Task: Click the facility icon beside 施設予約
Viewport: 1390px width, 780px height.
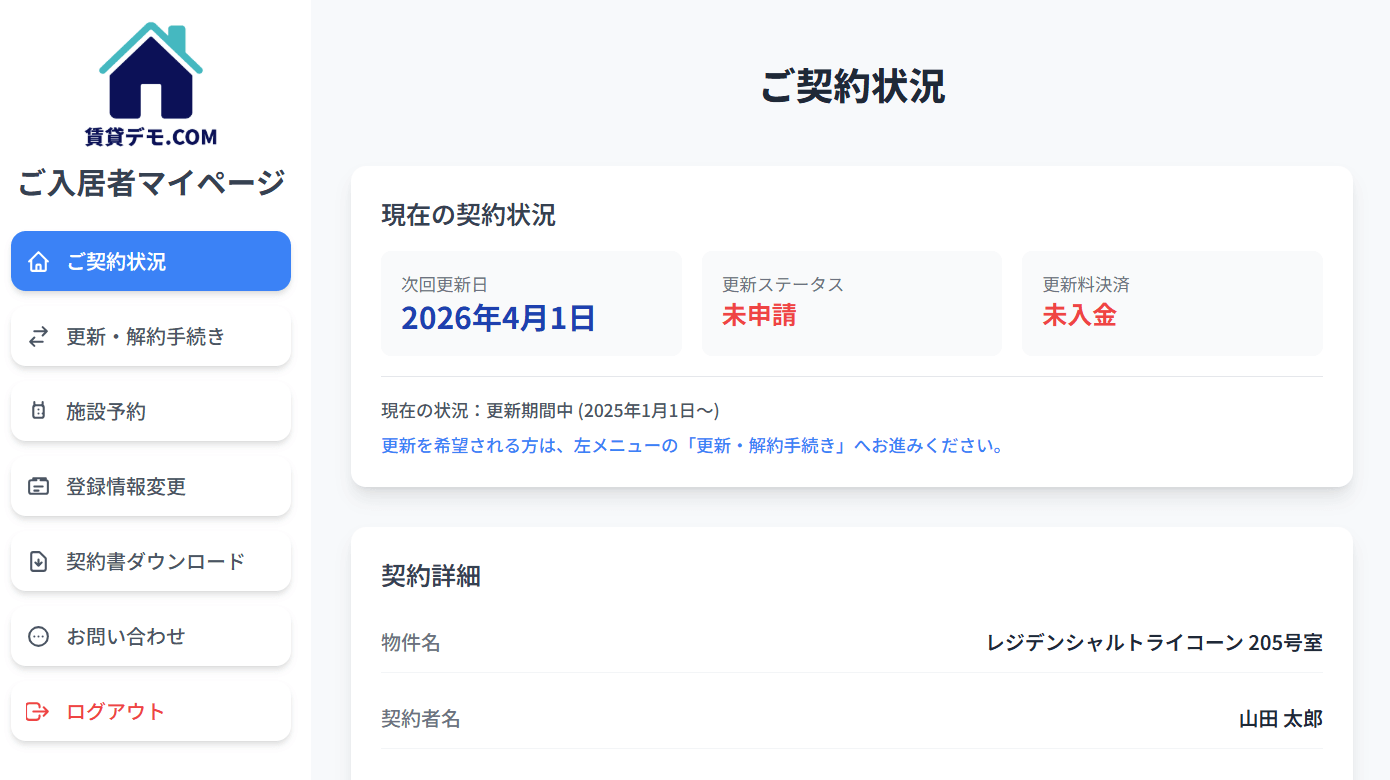Action: click(x=38, y=412)
